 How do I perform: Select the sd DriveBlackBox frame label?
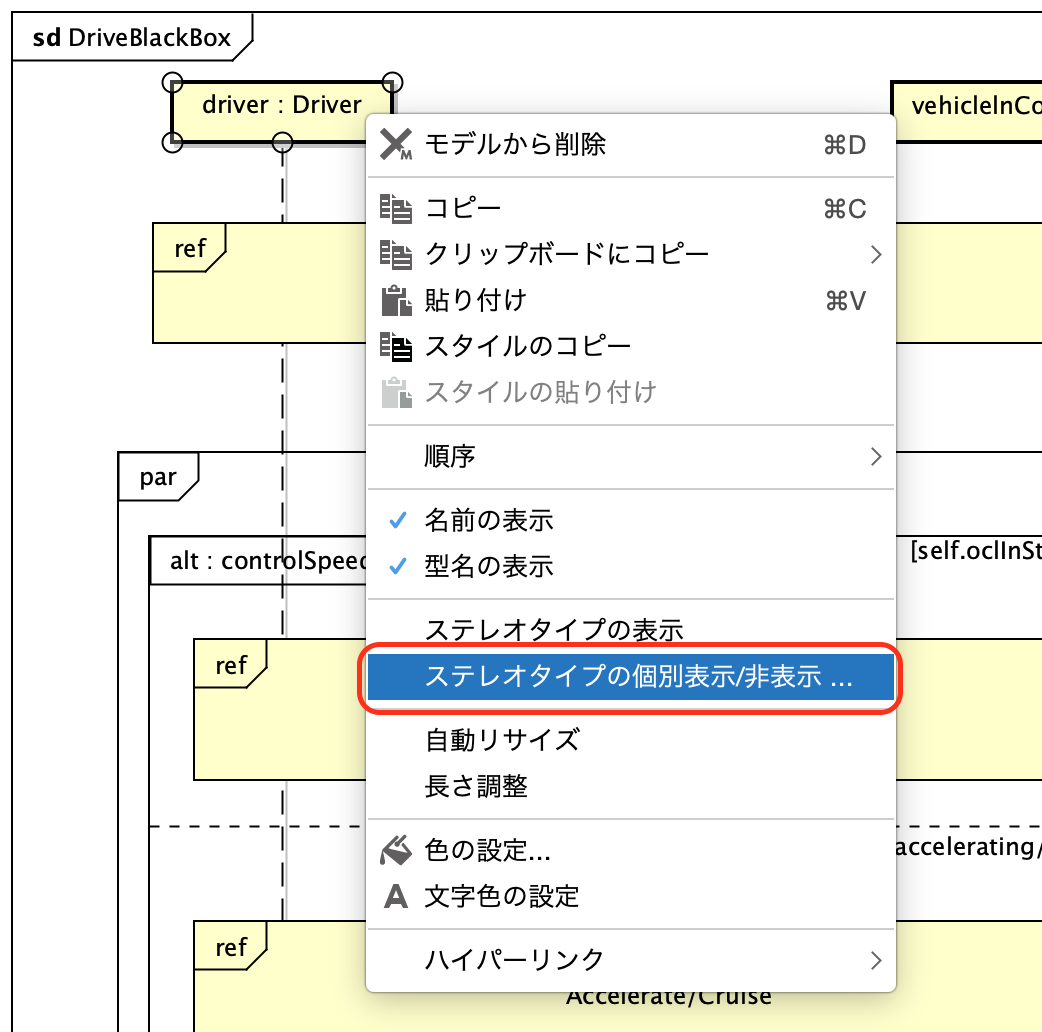132,39
